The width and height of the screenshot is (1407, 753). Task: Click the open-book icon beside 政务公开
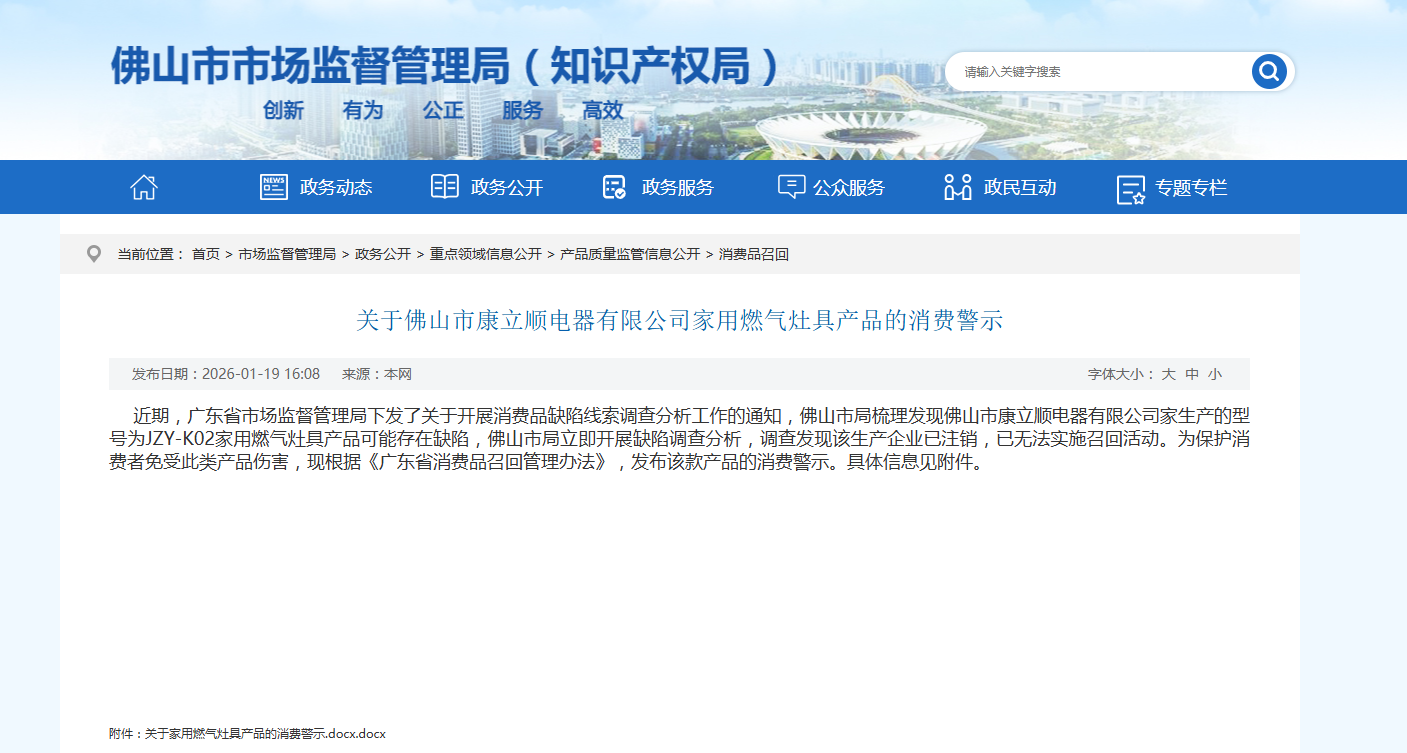click(444, 187)
